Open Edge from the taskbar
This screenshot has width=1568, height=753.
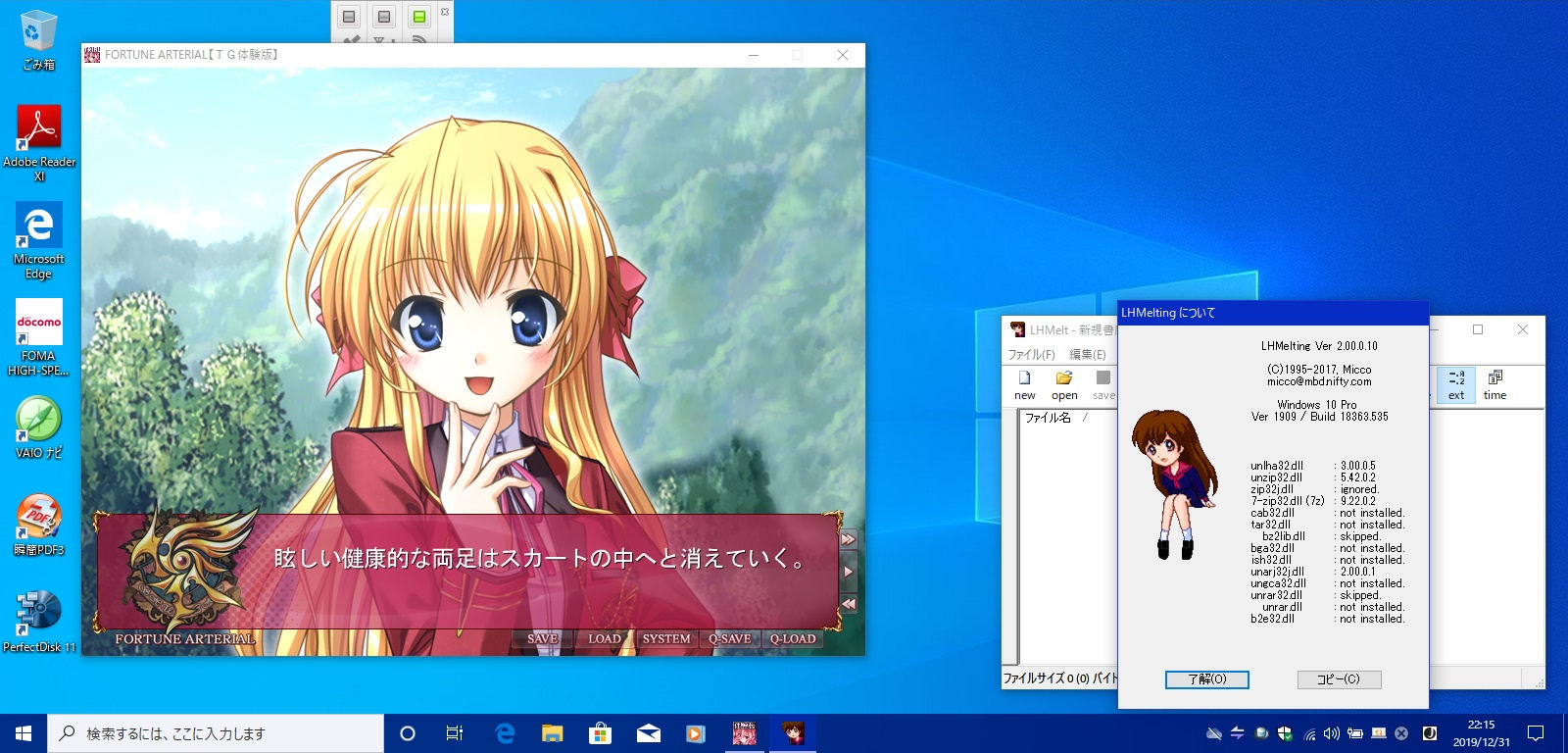click(505, 733)
